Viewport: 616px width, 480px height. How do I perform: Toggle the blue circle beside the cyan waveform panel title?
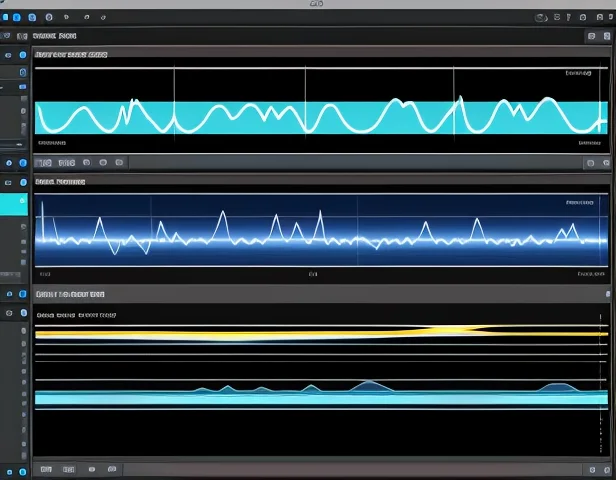(x=23, y=55)
